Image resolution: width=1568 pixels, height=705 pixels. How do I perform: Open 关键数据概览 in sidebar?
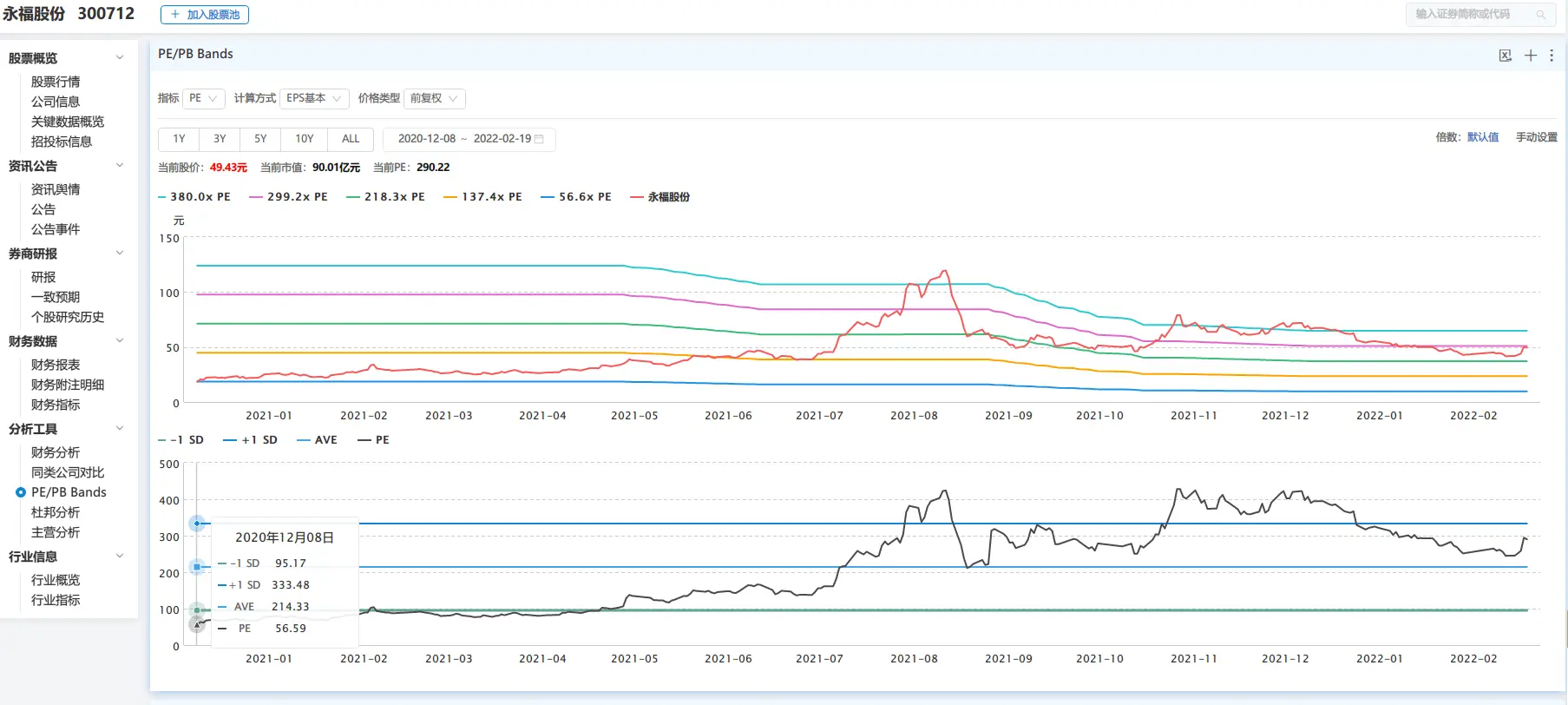[68, 122]
